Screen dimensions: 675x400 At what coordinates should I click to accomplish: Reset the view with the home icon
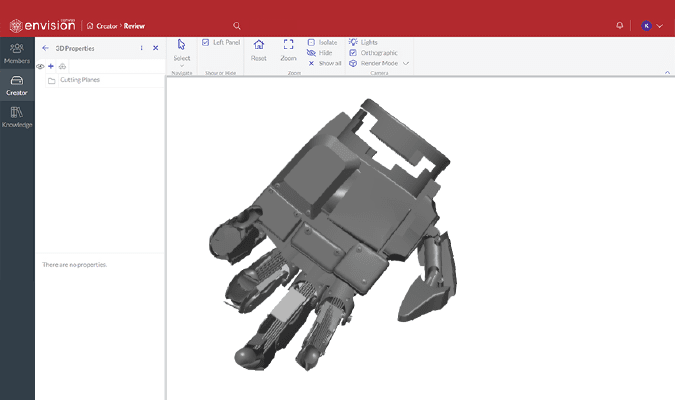259,49
